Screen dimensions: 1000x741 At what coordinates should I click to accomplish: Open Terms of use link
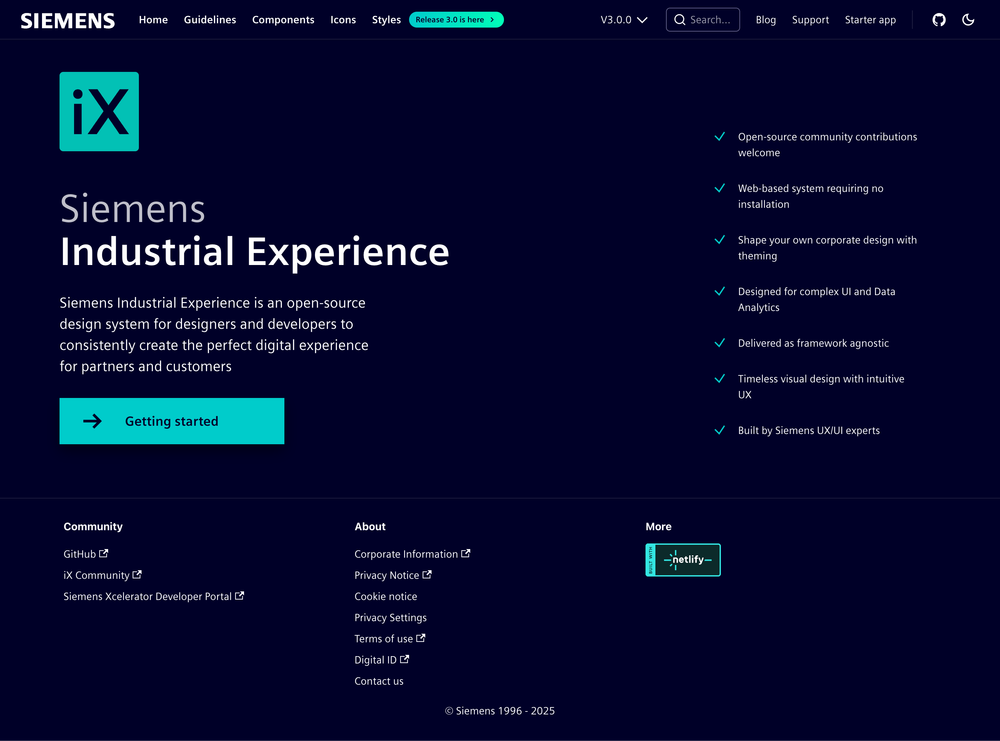[390, 638]
